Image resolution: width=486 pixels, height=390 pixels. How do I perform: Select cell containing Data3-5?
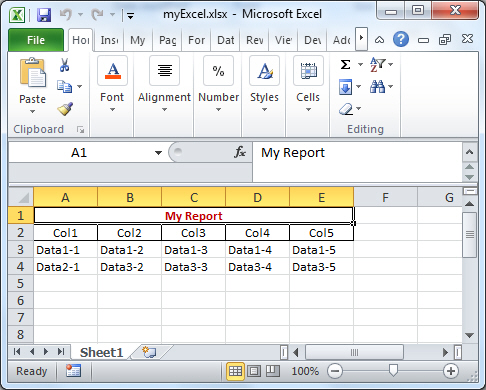pyautogui.click(x=321, y=267)
